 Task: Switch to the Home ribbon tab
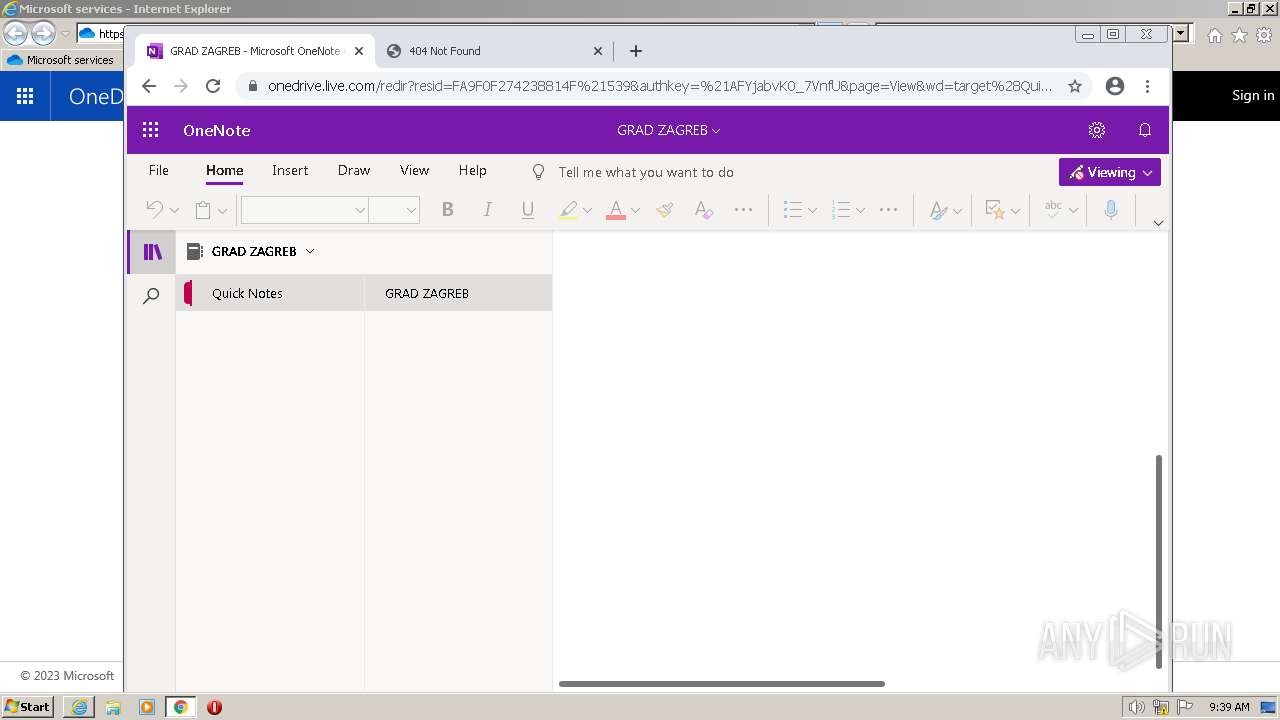pyautogui.click(x=225, y=170)
